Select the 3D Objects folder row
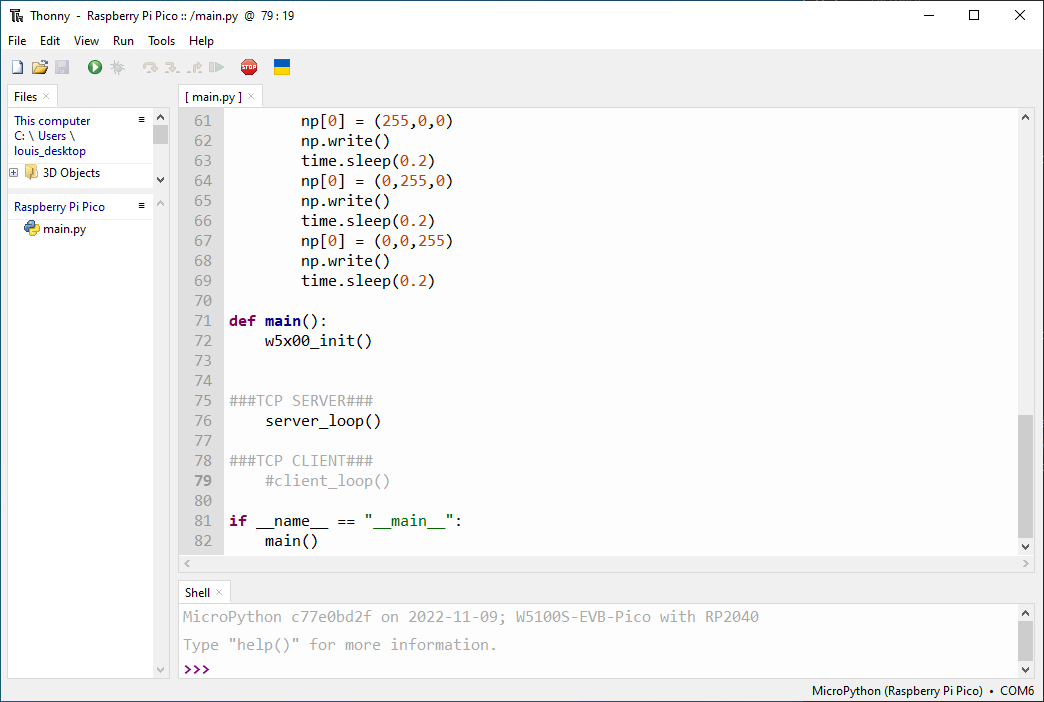Screen dimensions: 1044x702 (x=80, y=173)
